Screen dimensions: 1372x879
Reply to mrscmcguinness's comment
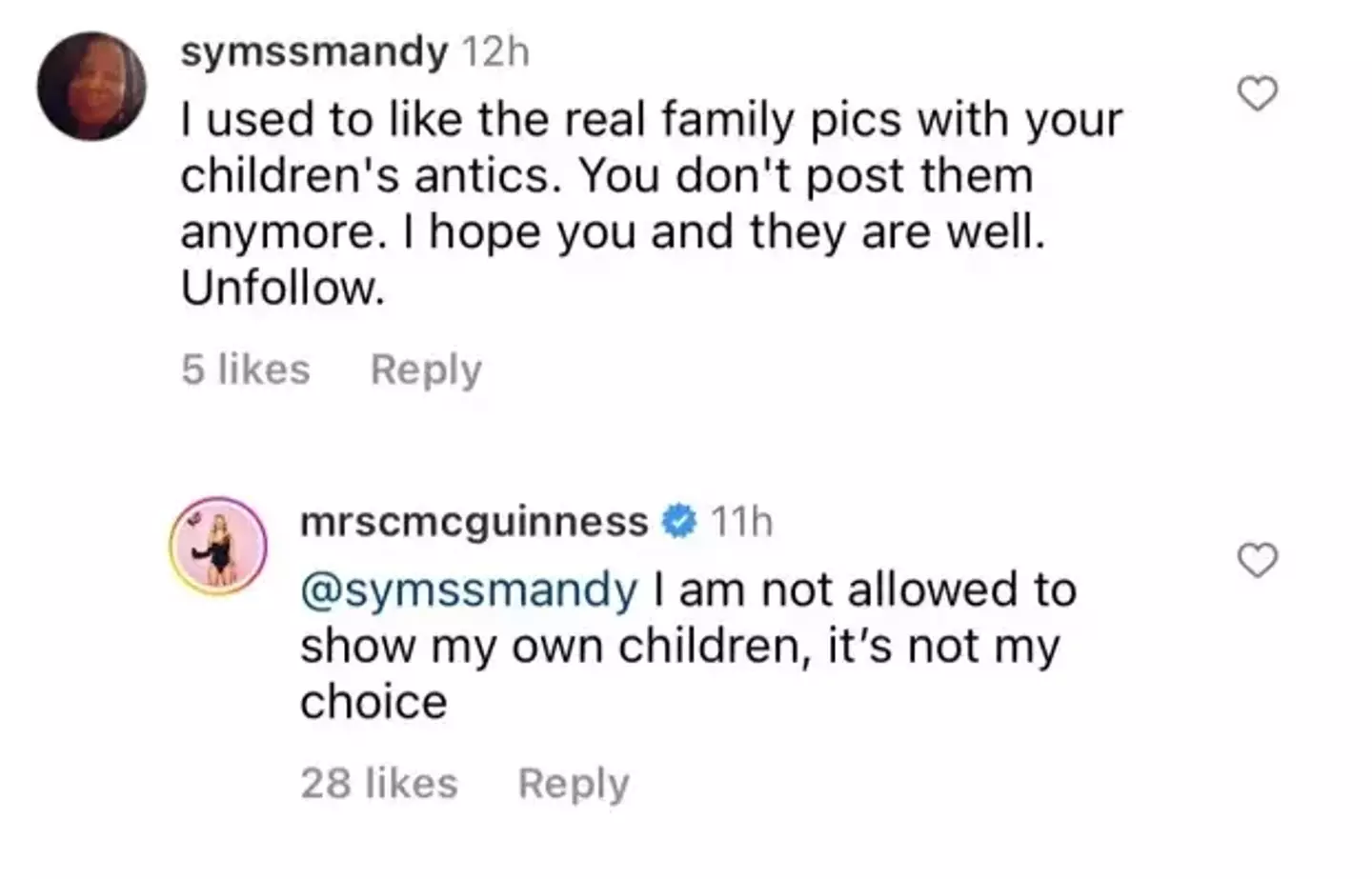573,782
